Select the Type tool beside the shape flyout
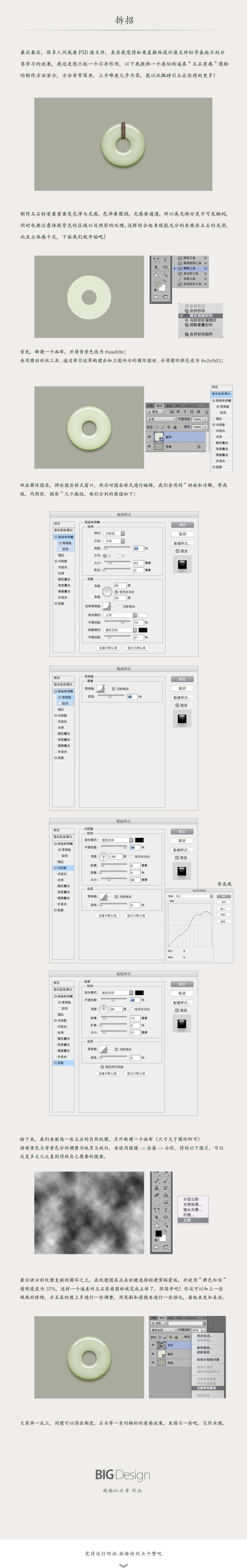Screen dimensions: 247x1568 tap(165, 260)
